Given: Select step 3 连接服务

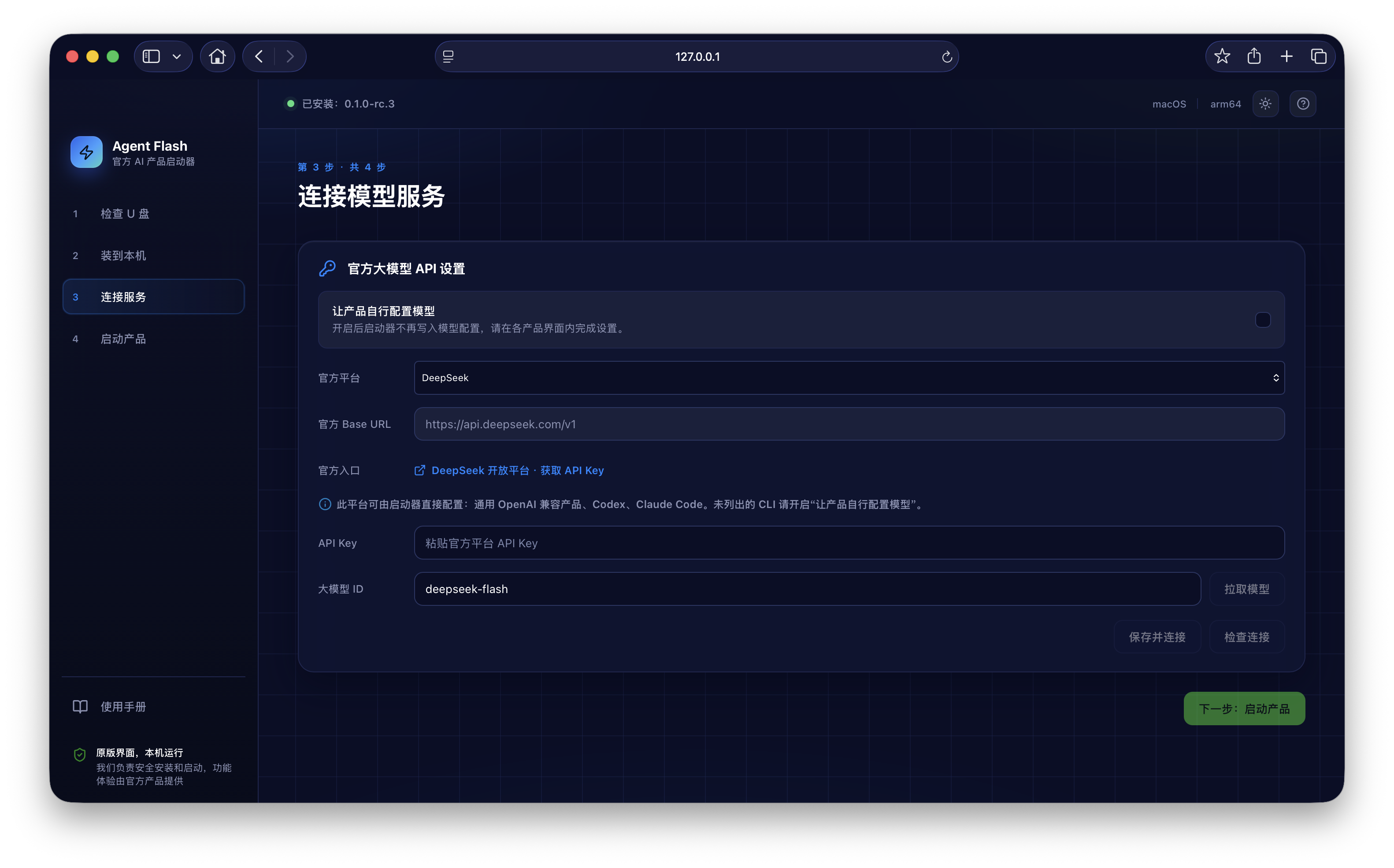Looking at the screenshot, I should coord(153,297).
